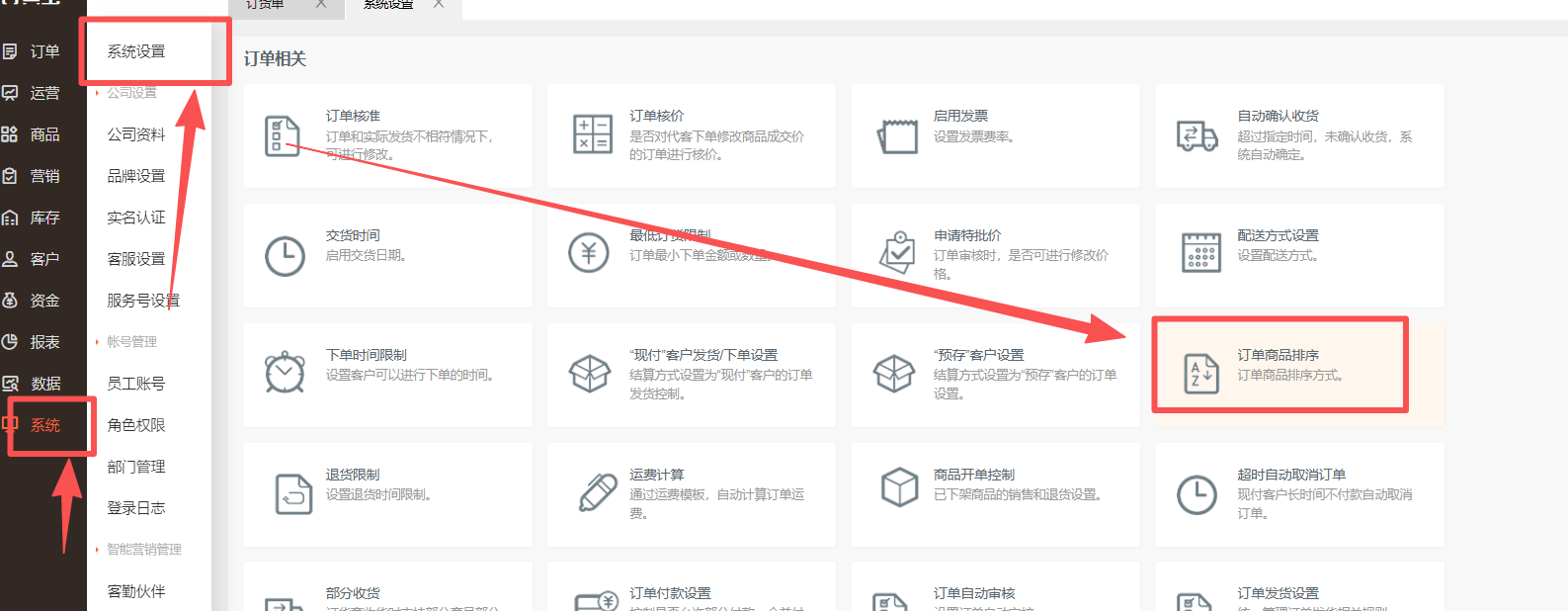The width and height of the screenshot is (1568, 611).
Task: Go to the 商品 module
Action: [44, 134]
